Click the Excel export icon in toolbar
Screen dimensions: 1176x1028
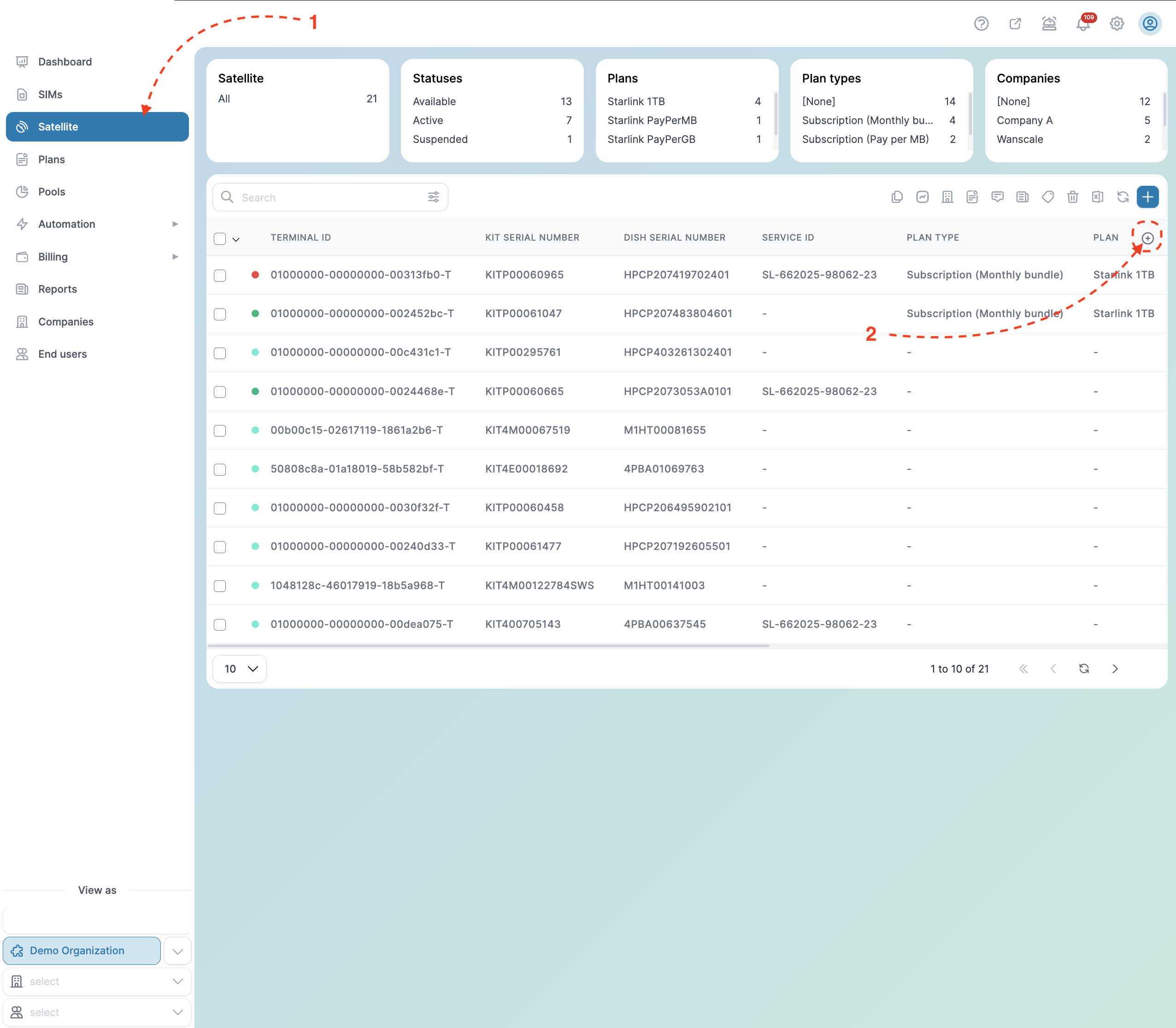click(x=1098, y=197)
